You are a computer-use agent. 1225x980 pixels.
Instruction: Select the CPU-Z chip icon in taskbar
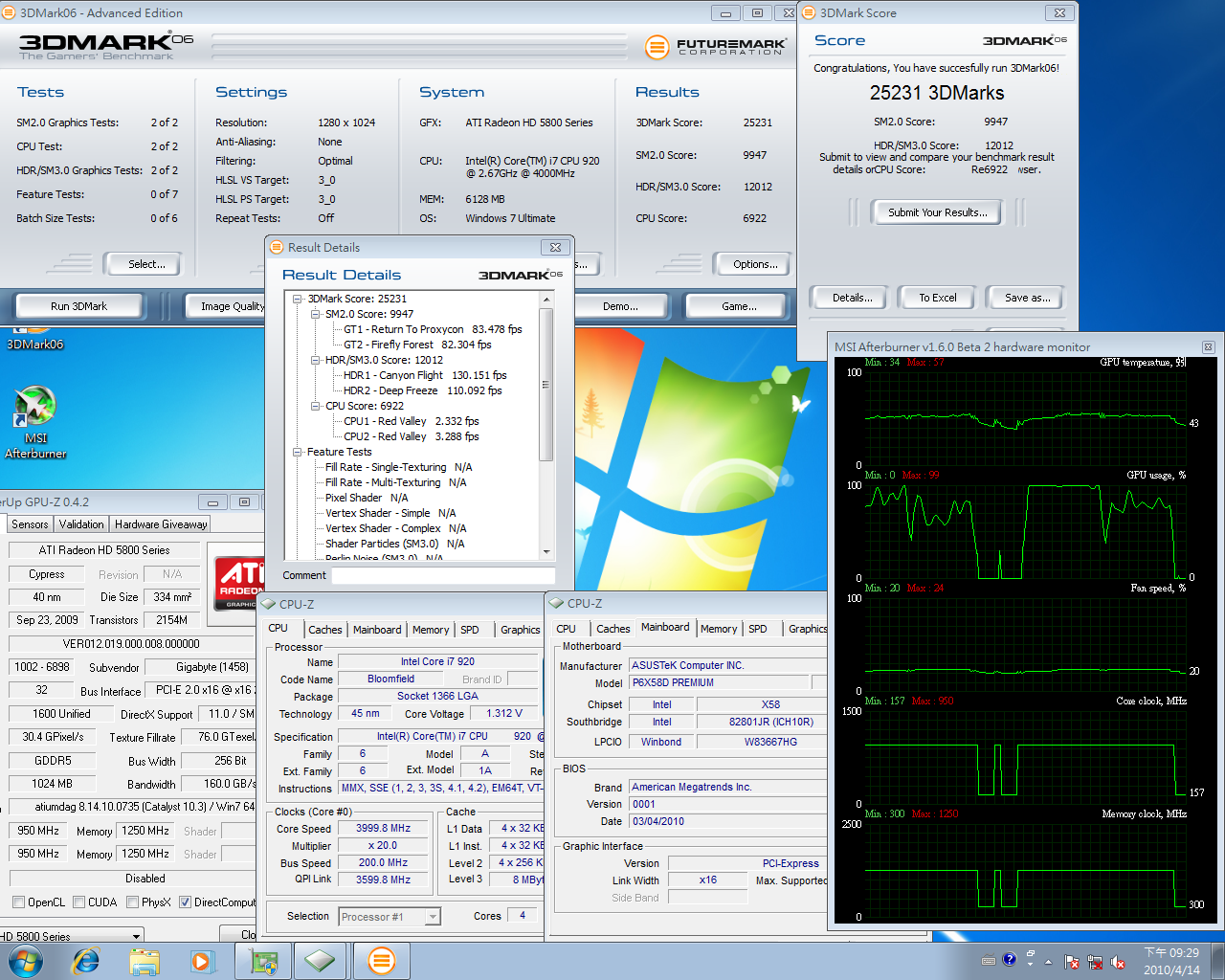321,960
